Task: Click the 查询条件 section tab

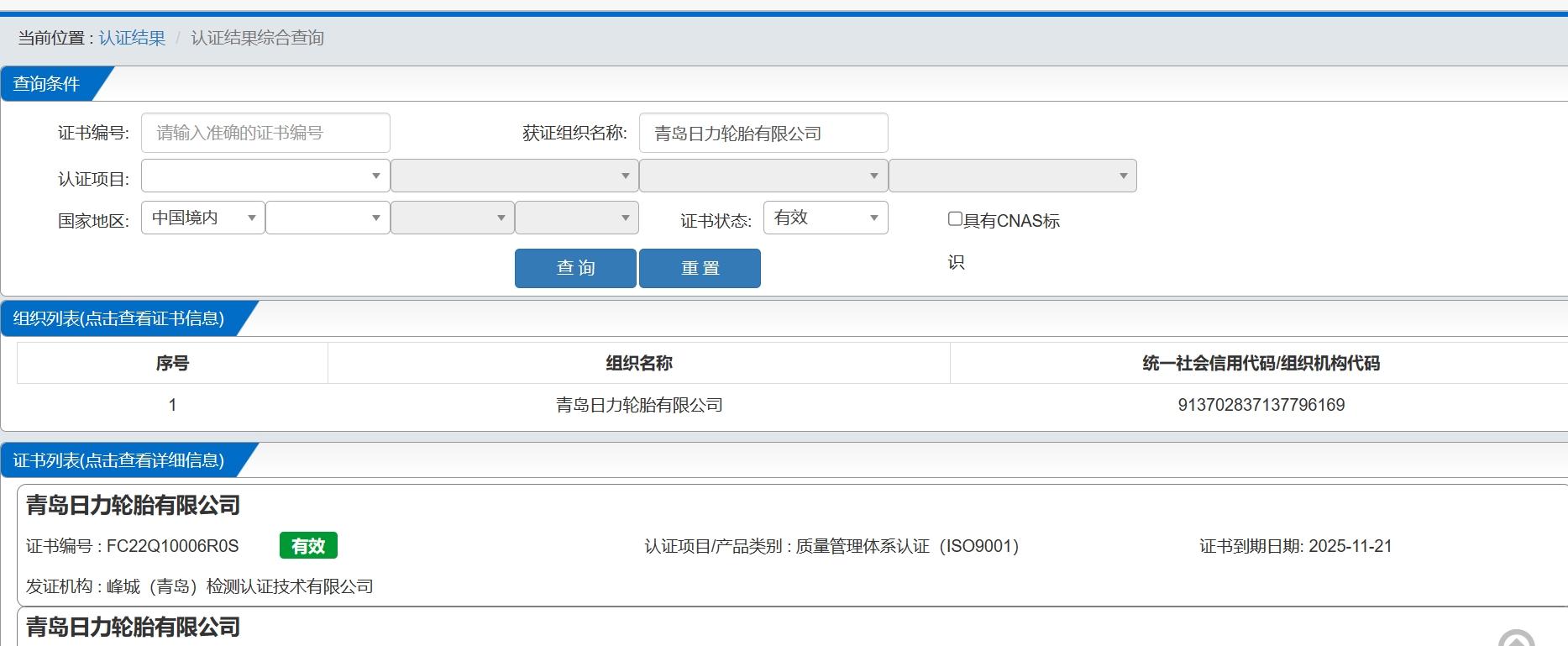Action: (x=48, y=84)
